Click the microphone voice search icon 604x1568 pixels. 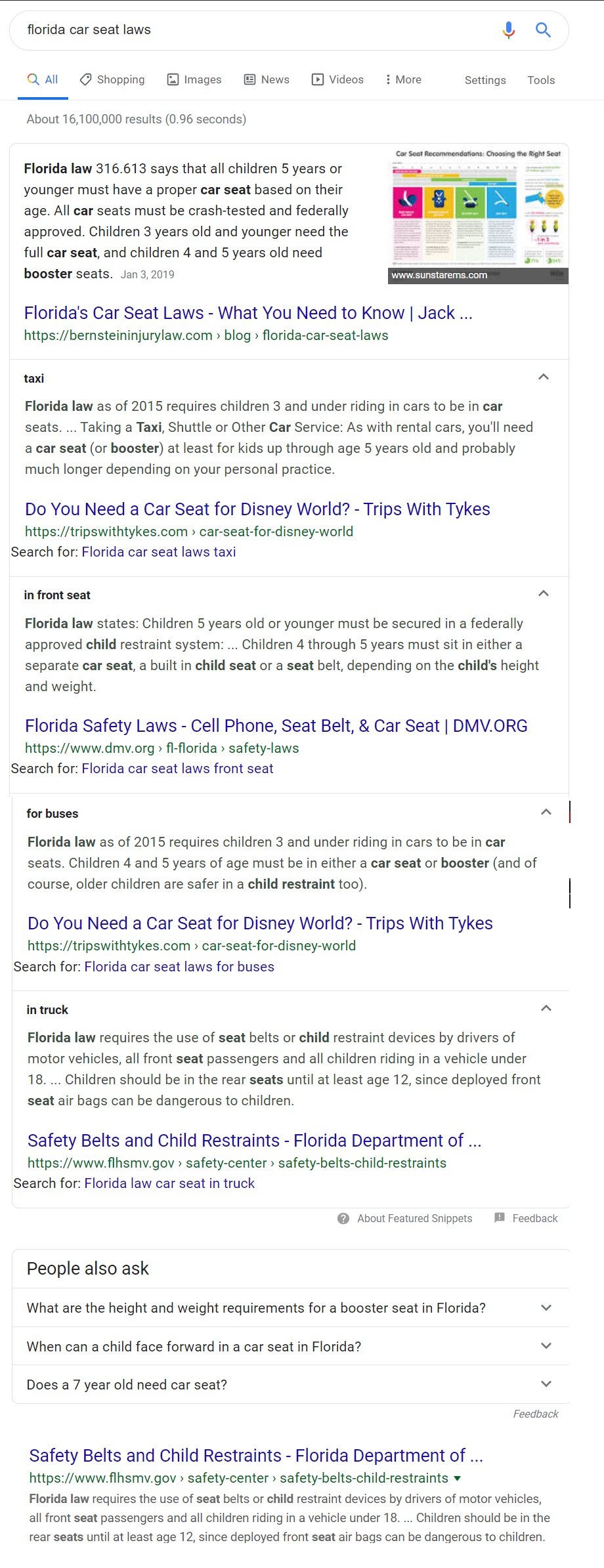coord(508,30)
